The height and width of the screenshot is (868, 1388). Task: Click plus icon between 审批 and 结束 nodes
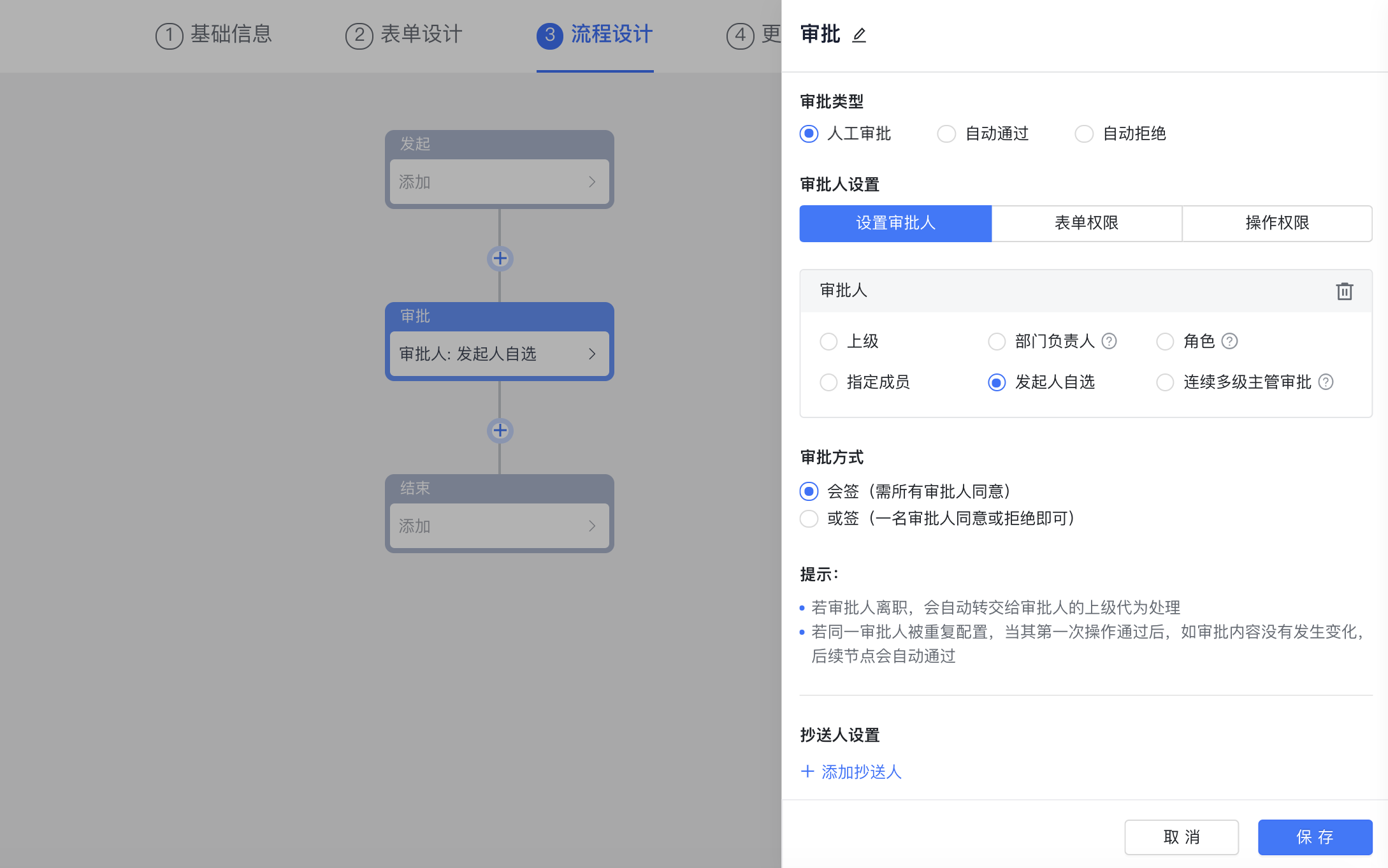(x=500, y=431)
